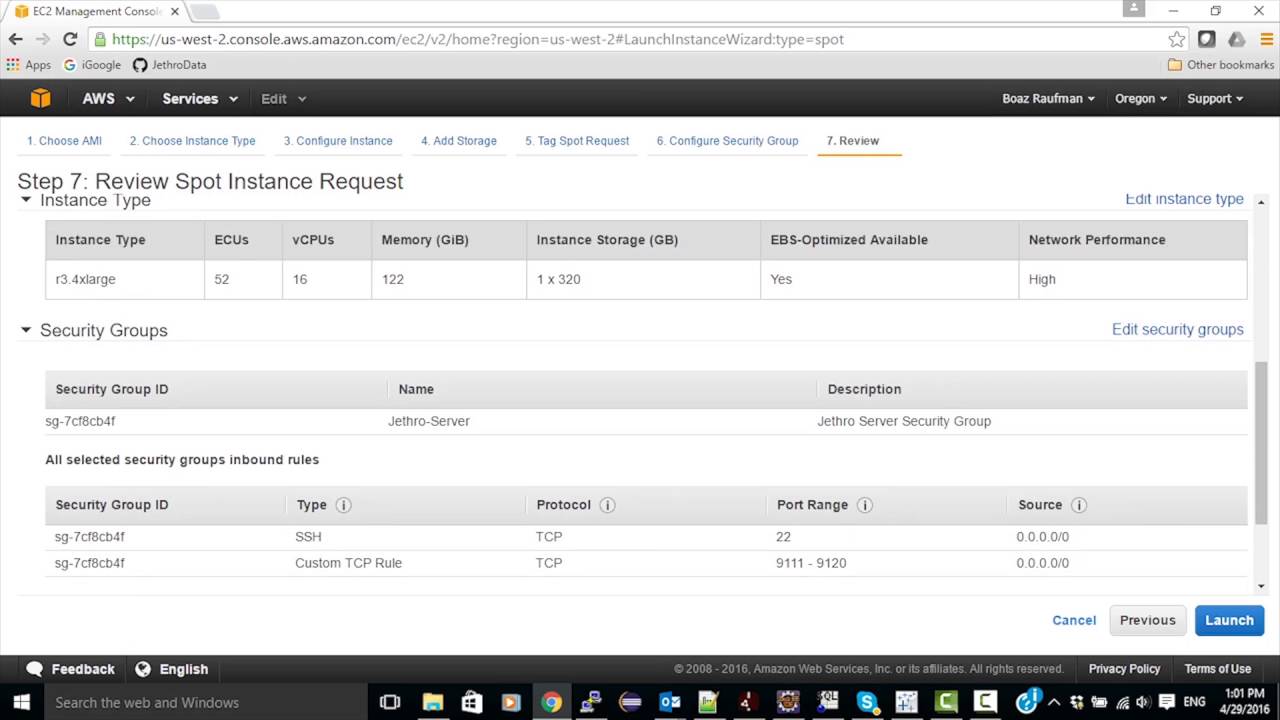Viewport: 1280px width, 720px height.
Task: Click the Previous button
Action: pyautogui.click(x=1148, y=620)
